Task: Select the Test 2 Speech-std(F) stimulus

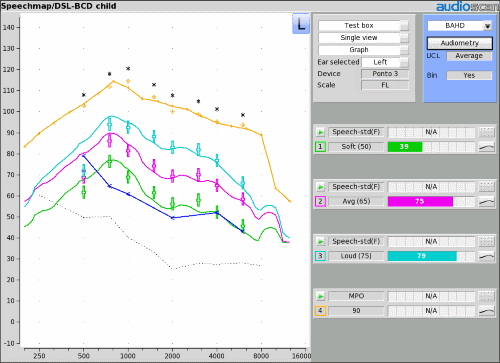Action: coord(356,187)
